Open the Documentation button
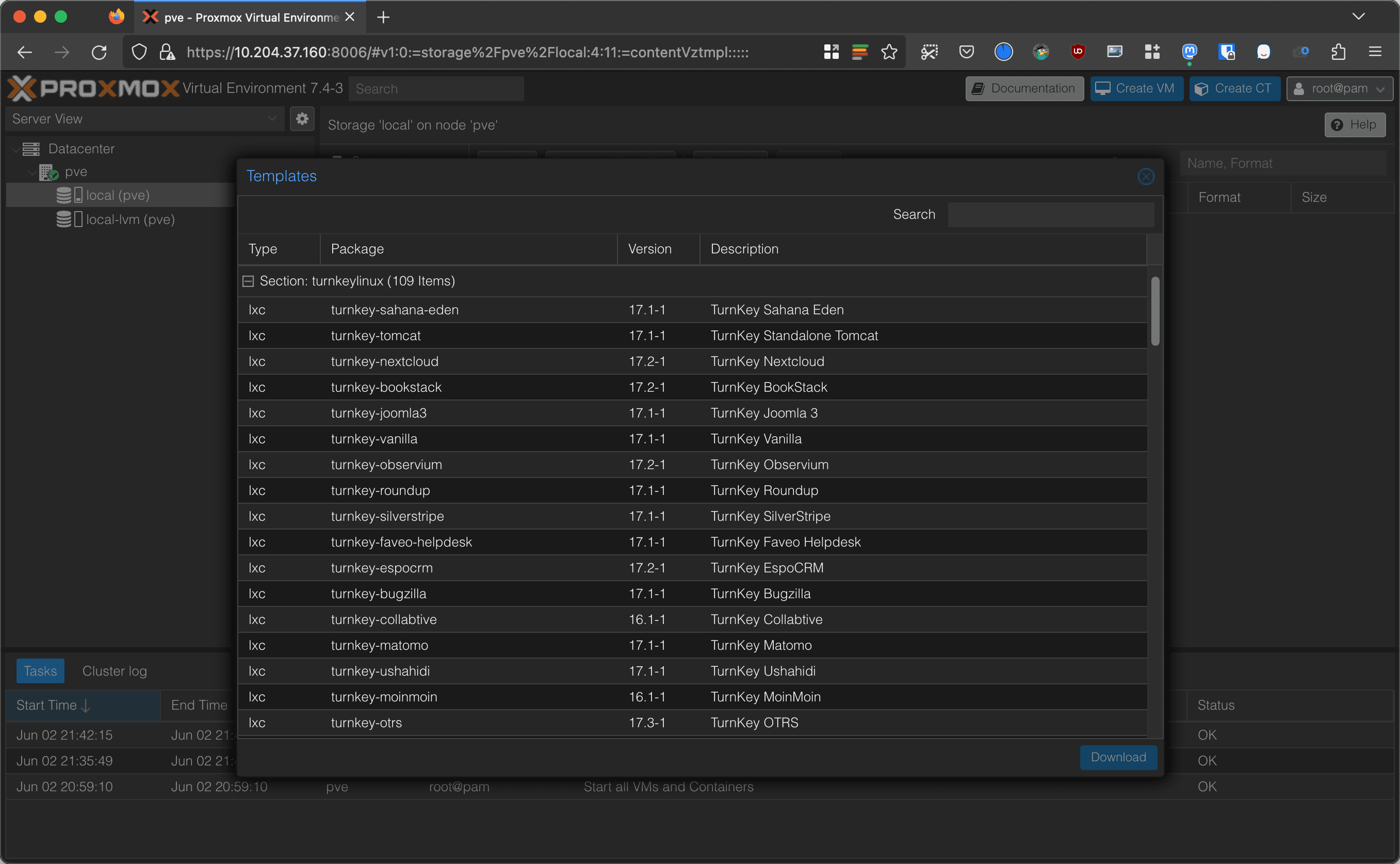The image size is (1400, 864). [x=1024, y=89]
